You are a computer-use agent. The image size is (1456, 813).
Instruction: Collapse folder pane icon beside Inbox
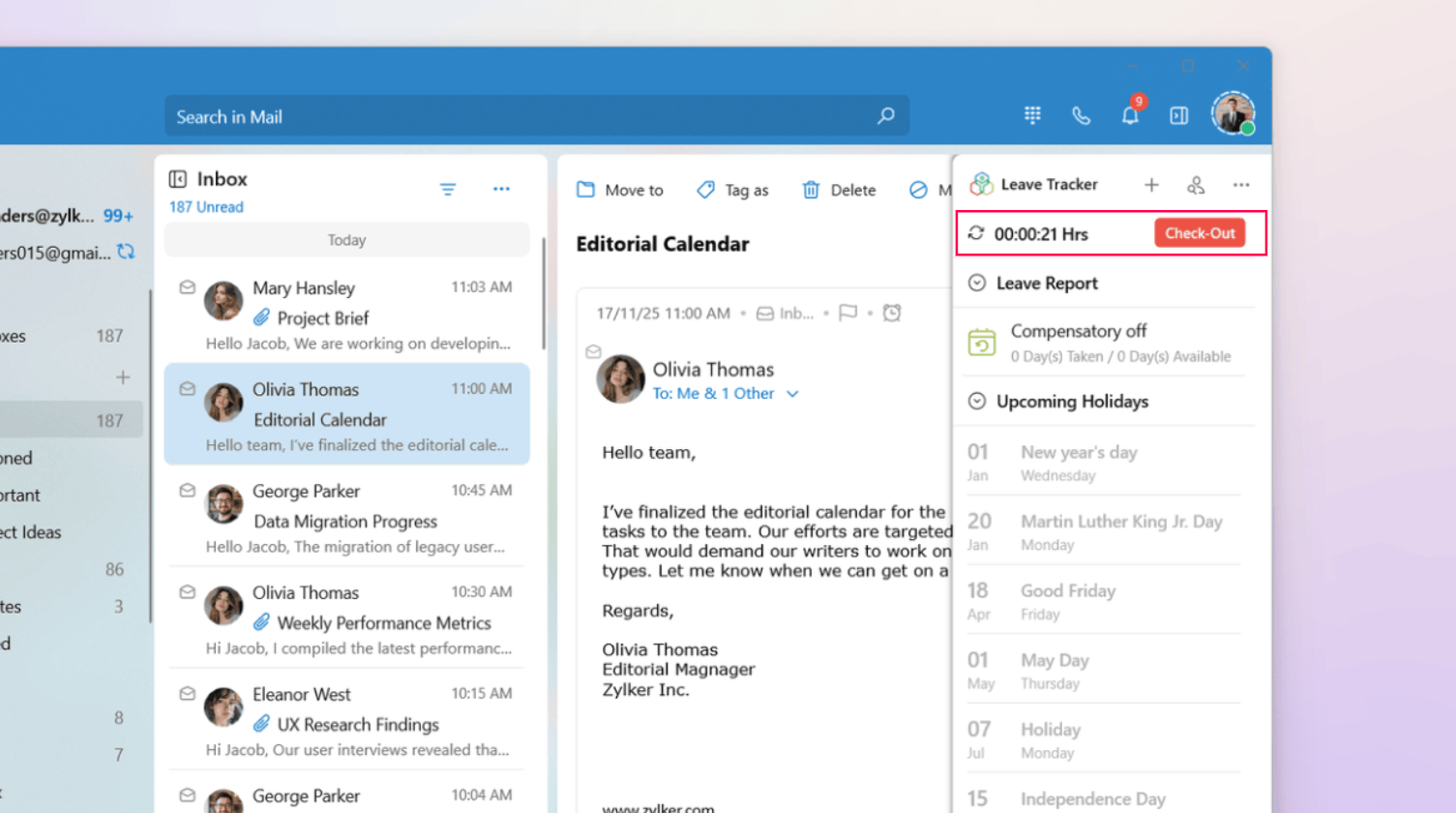coord(178,179)
